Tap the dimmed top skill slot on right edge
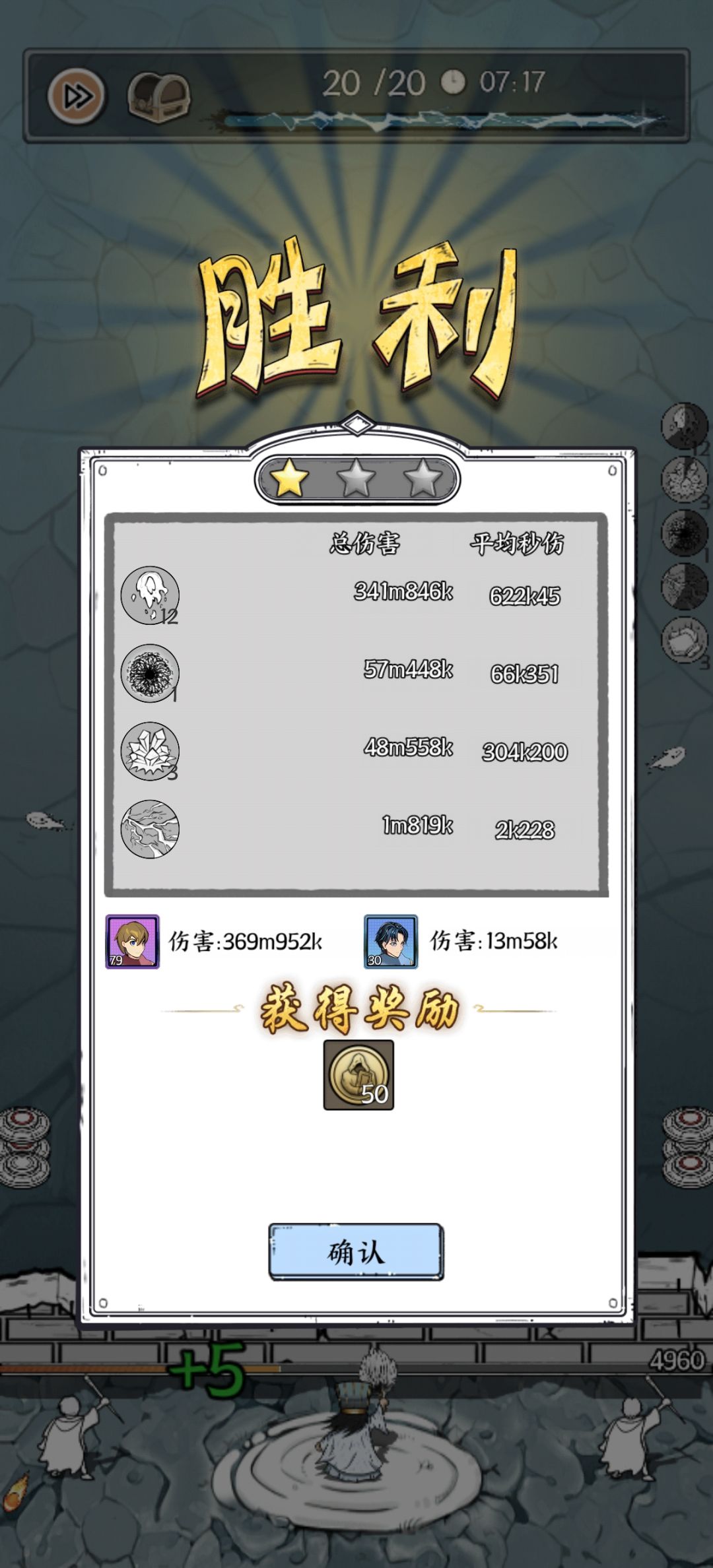 [x=685, y=426]
